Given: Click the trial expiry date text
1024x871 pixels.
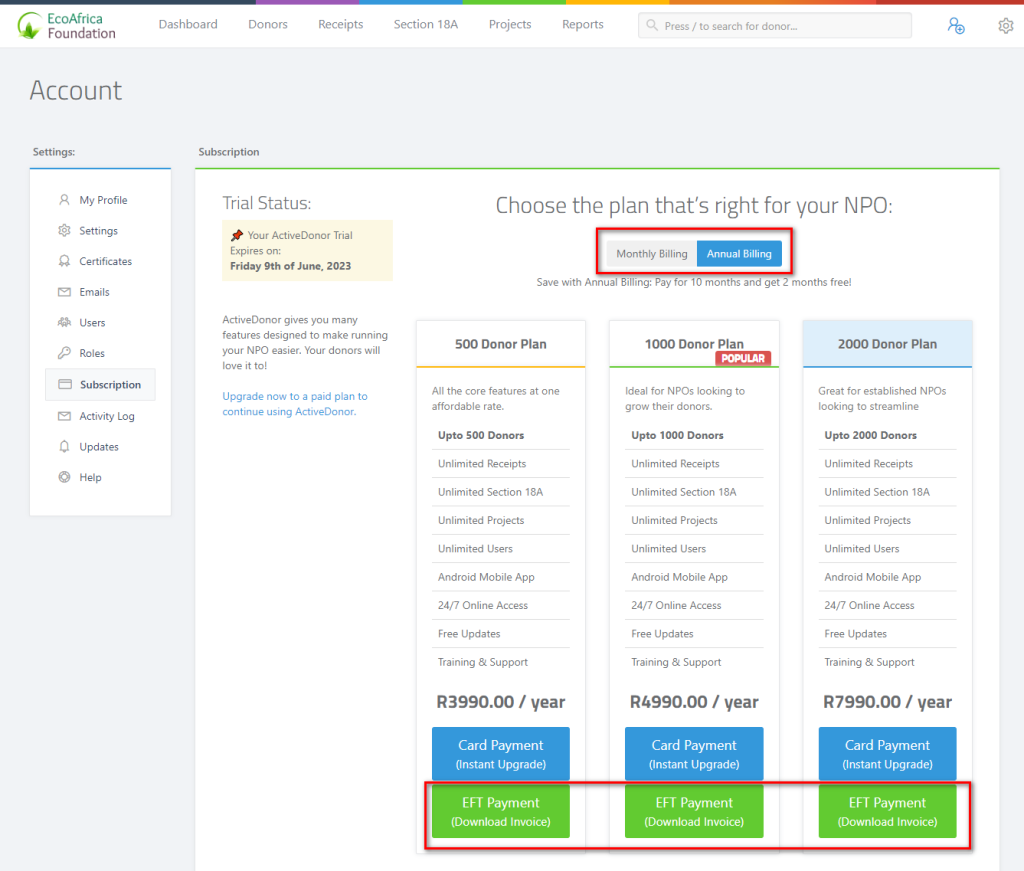Looking at the screenshot, I should click(x=291, y=266).
